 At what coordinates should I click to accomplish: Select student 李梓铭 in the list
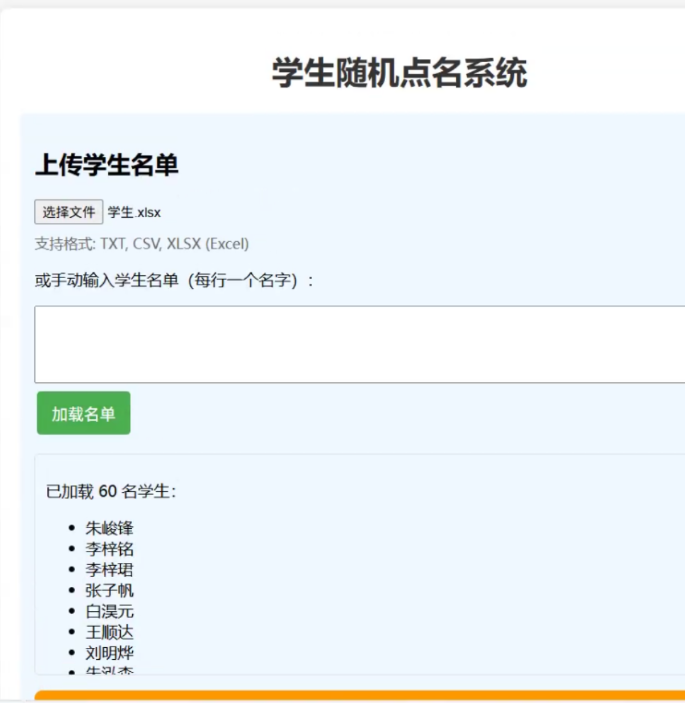(x=109, y=549)
